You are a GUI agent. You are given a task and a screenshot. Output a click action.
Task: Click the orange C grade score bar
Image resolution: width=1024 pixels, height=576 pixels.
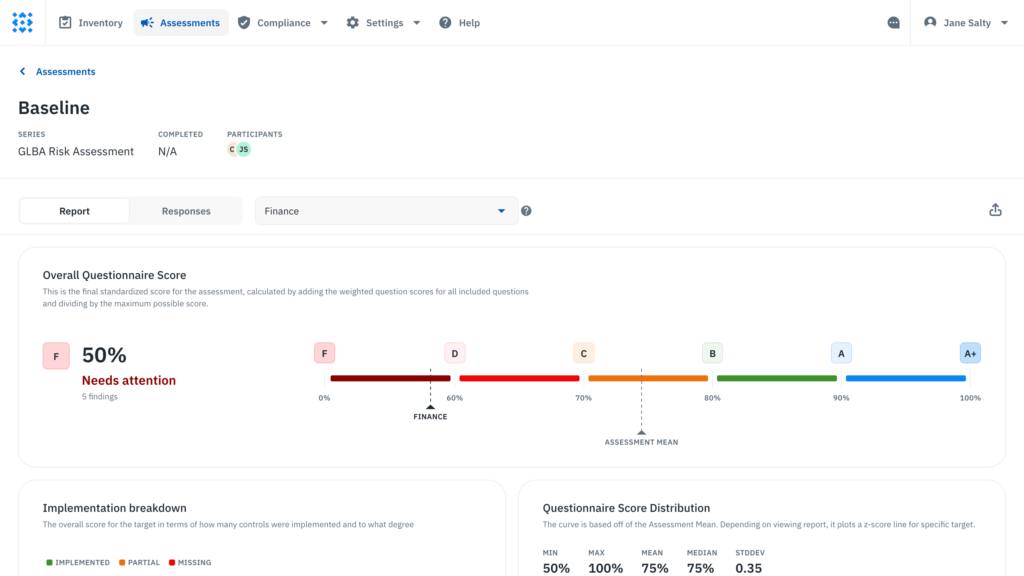[648, 378]
